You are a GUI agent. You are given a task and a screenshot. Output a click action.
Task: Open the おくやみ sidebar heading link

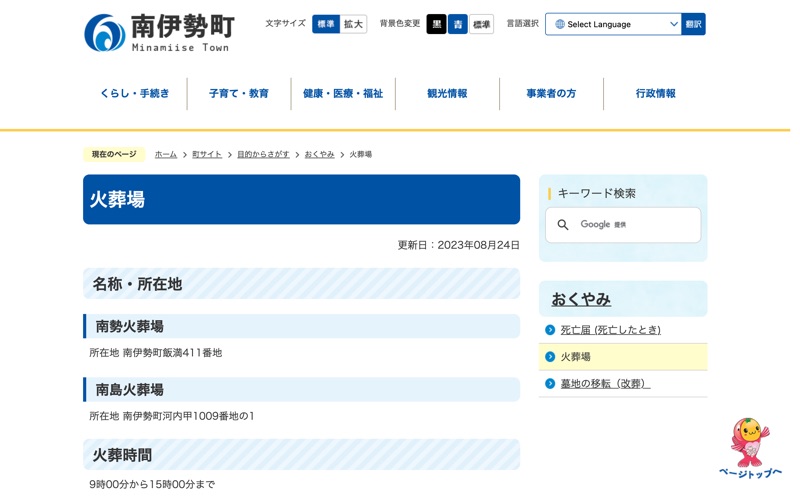click(581, 299)
